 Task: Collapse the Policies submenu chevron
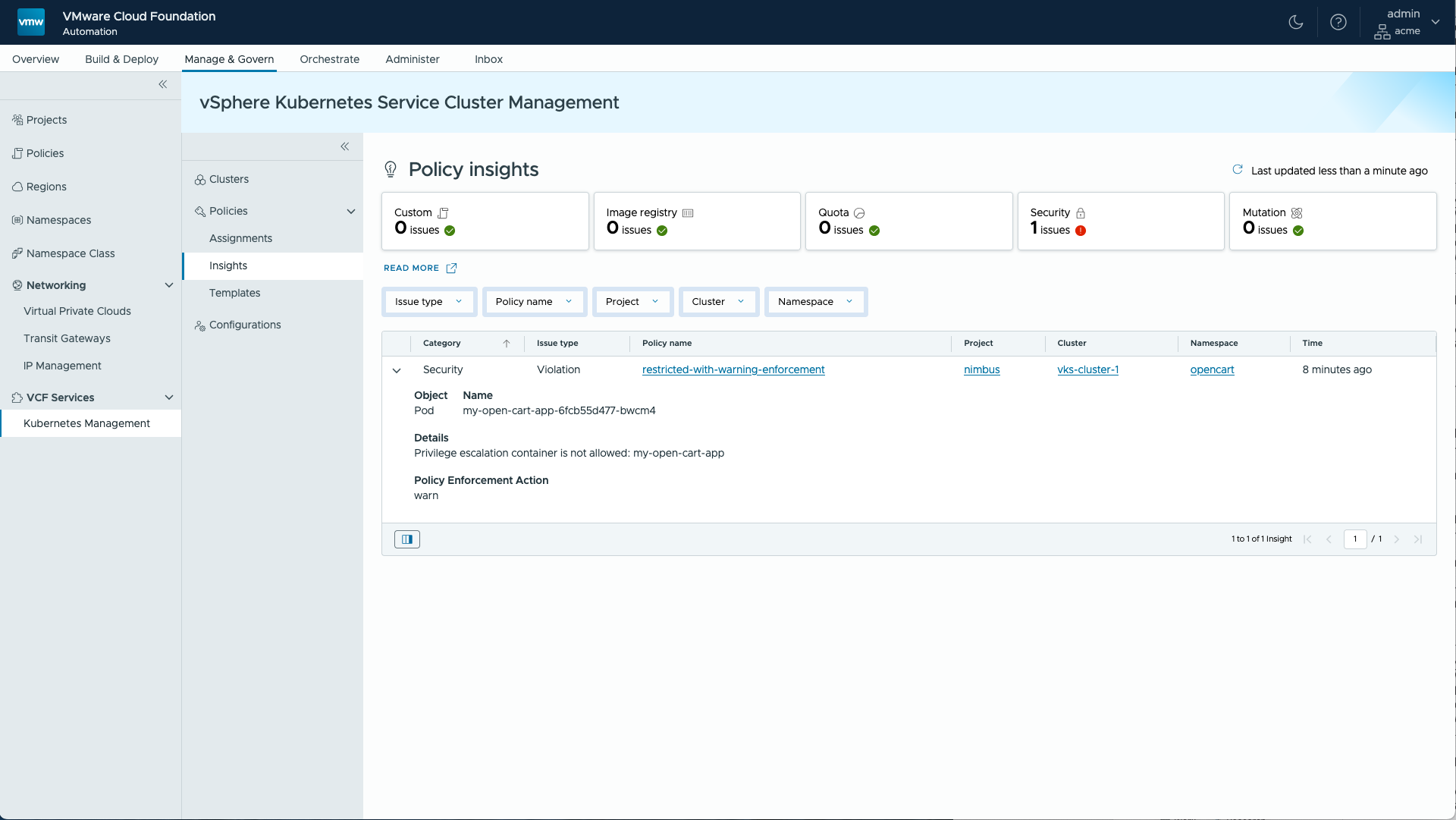coord(351,211)
